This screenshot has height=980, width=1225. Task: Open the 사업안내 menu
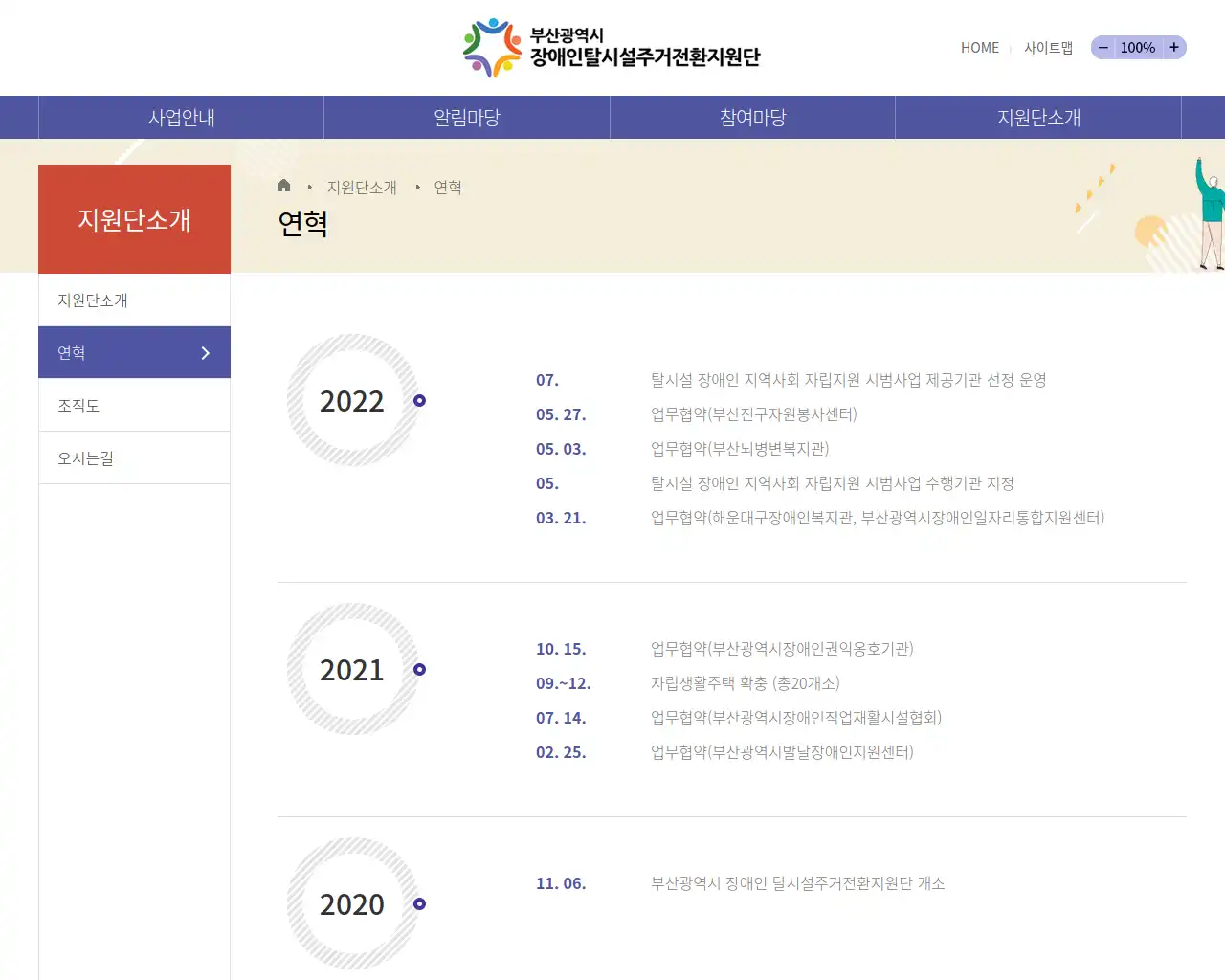pos(181,117)
